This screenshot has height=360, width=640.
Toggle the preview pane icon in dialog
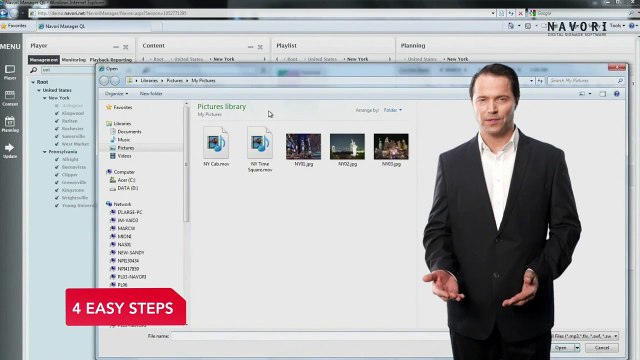click(x=603, y=94)
